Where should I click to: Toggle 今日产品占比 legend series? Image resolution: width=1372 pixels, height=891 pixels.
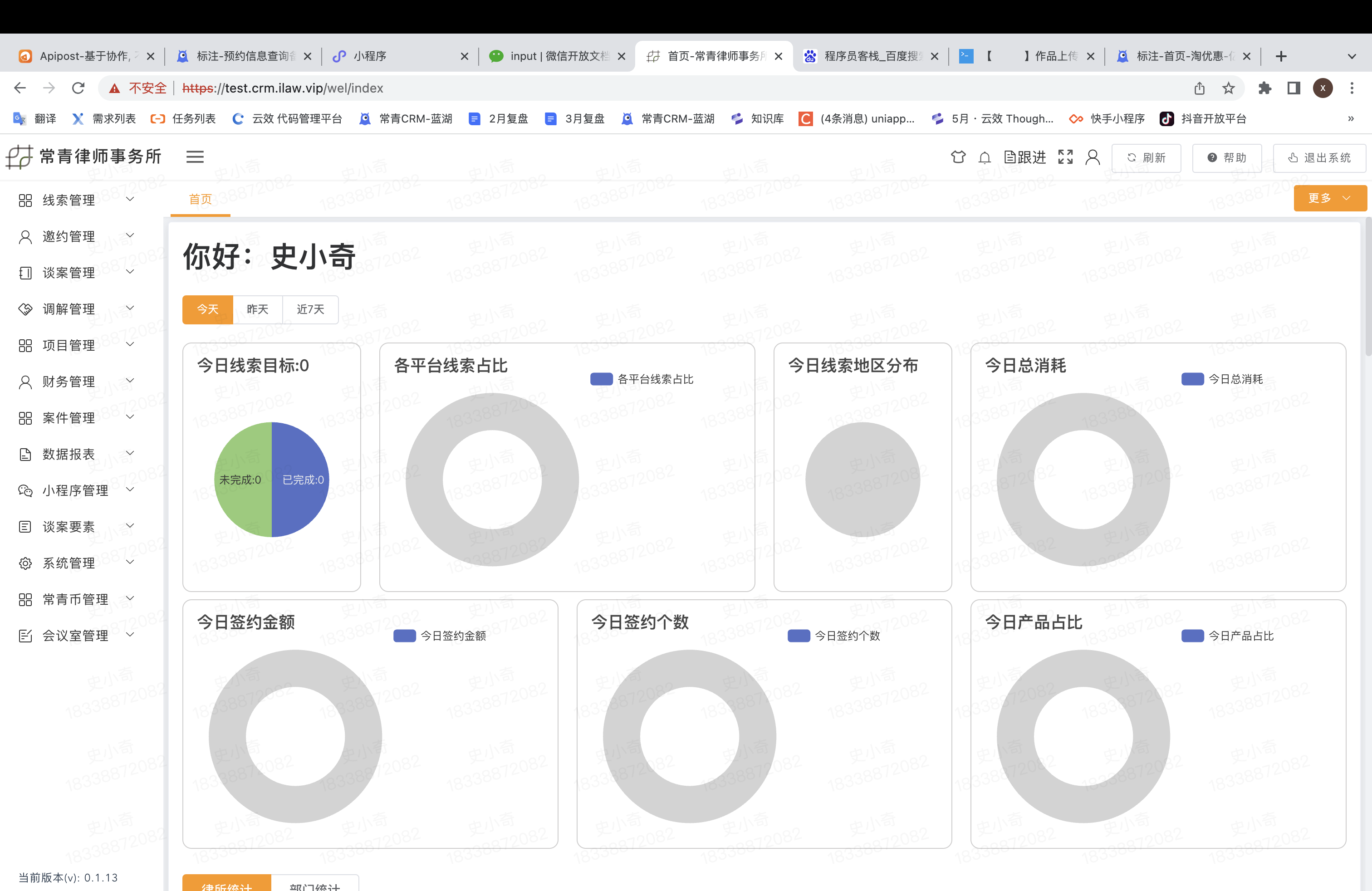click(1227, 636)
